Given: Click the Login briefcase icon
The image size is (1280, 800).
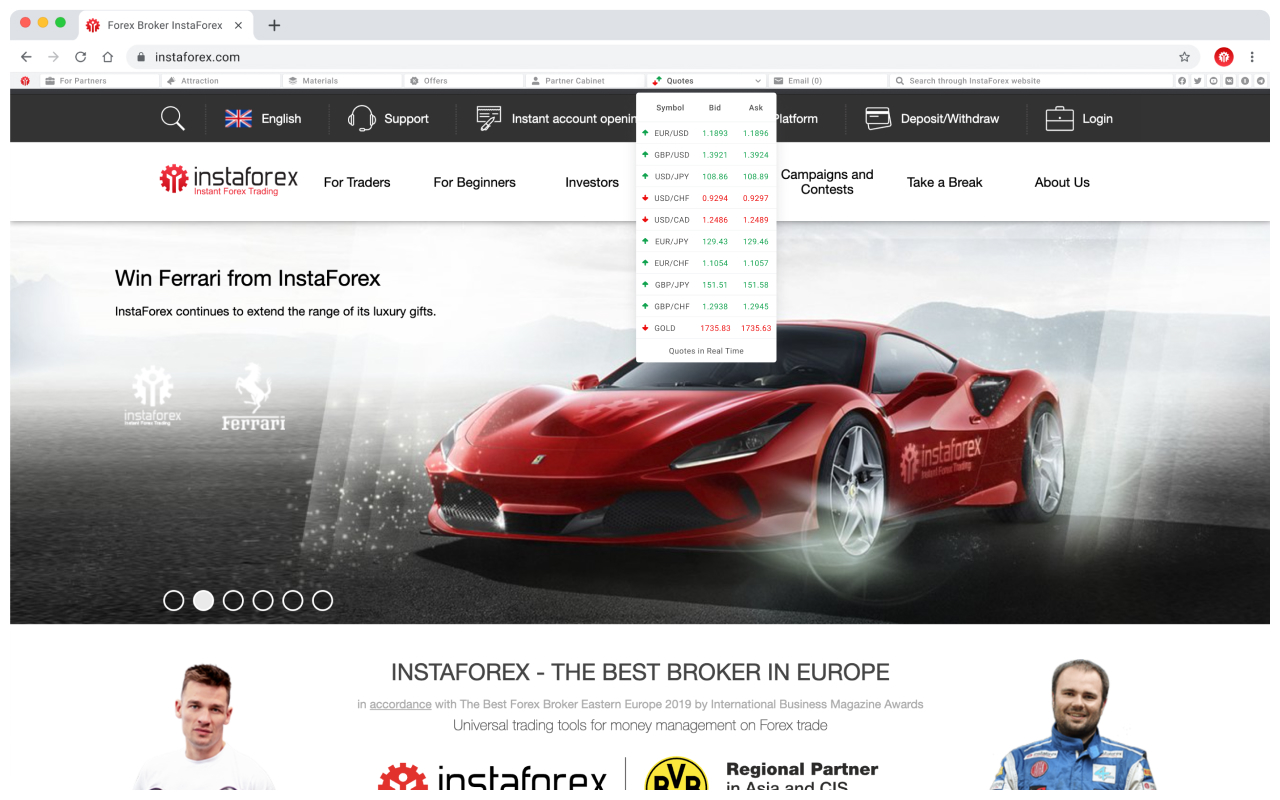Looking at the screenshot, I should point(1059,118).
